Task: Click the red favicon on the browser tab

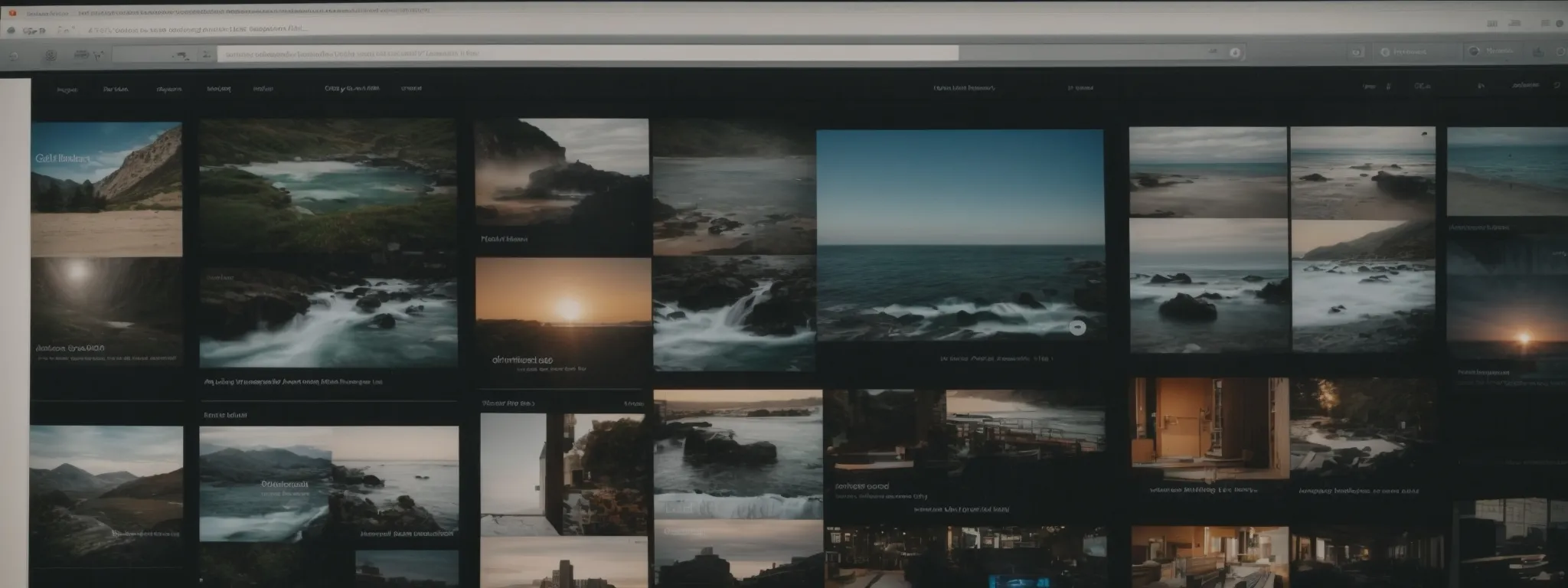Action: pyautogui.click(x=12, y=13)
